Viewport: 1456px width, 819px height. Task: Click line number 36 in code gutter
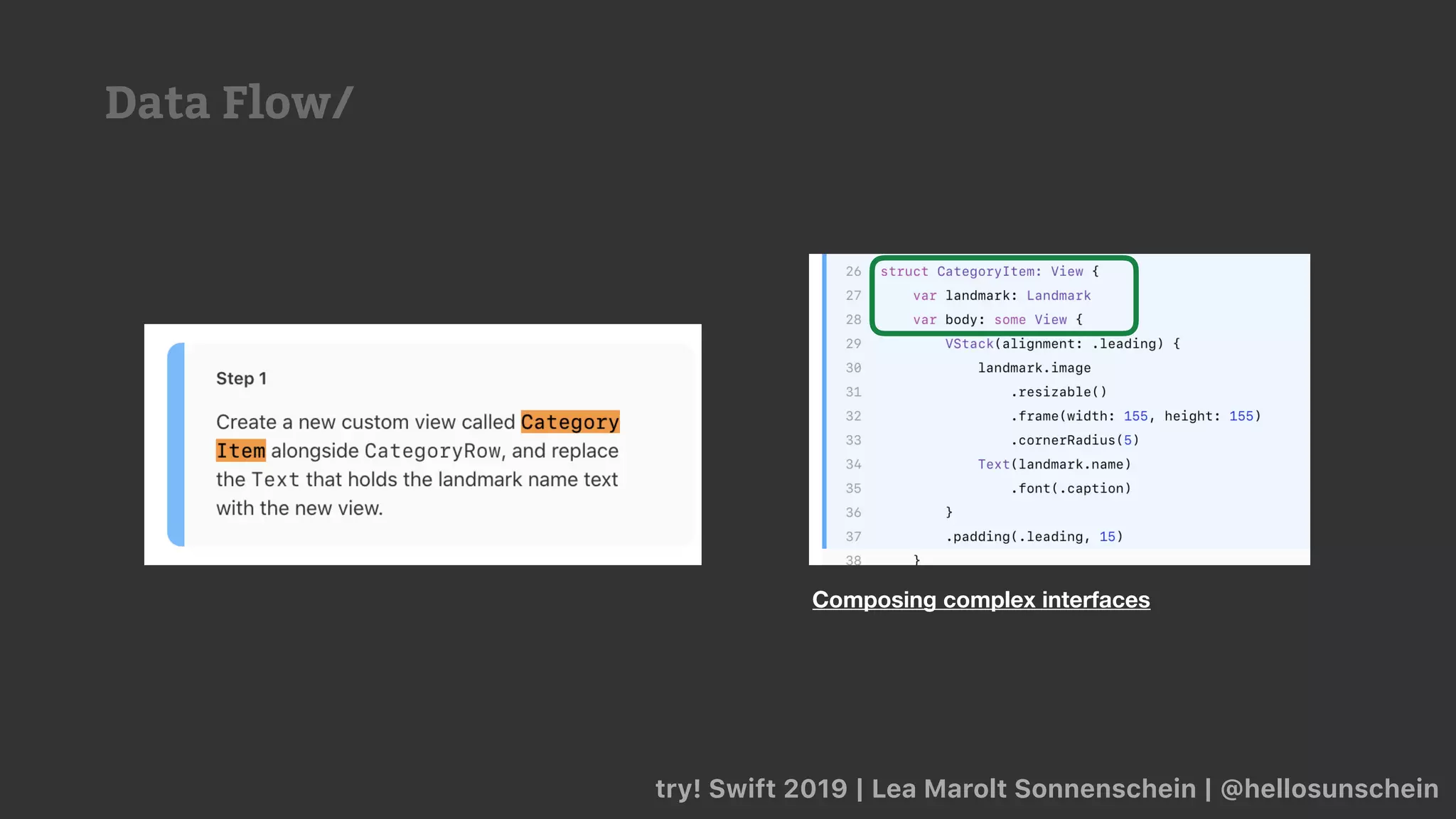point(853,513)
